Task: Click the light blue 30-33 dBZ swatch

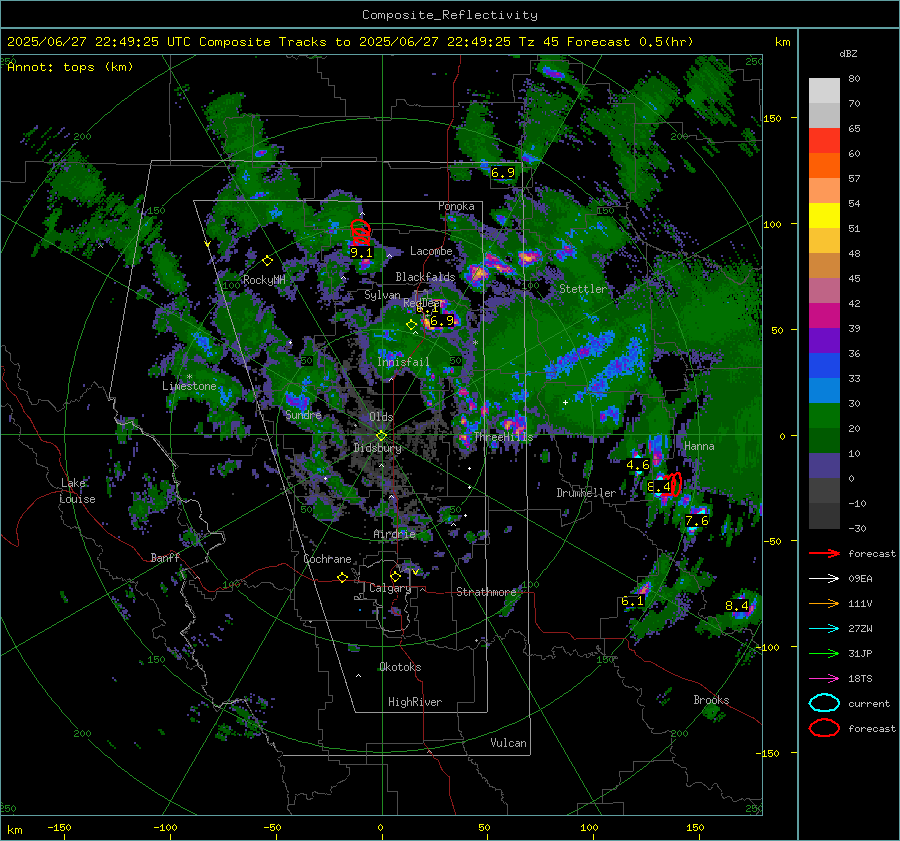Action: point(824,391)
